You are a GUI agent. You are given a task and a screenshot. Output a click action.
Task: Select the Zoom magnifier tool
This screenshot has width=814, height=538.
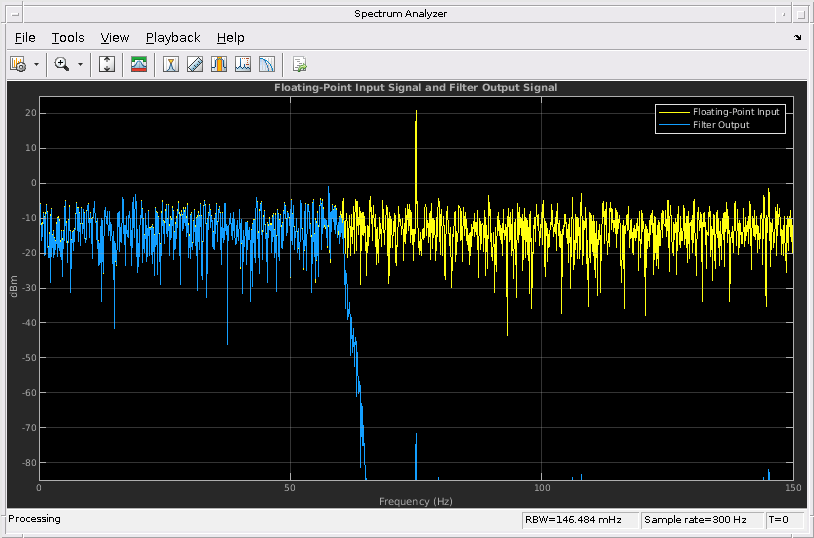(62, 64)
